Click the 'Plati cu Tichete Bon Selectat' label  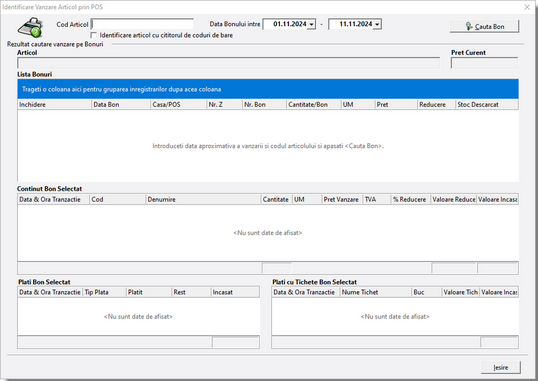pyautogui.click(x=315, y=282)
